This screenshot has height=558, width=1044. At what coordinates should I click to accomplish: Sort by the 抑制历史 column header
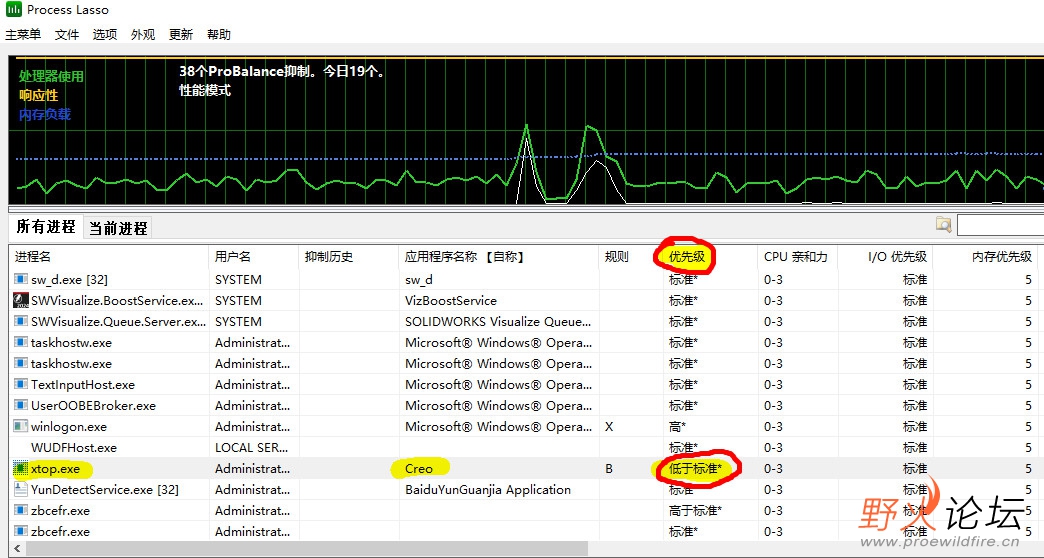click(349, 256)
